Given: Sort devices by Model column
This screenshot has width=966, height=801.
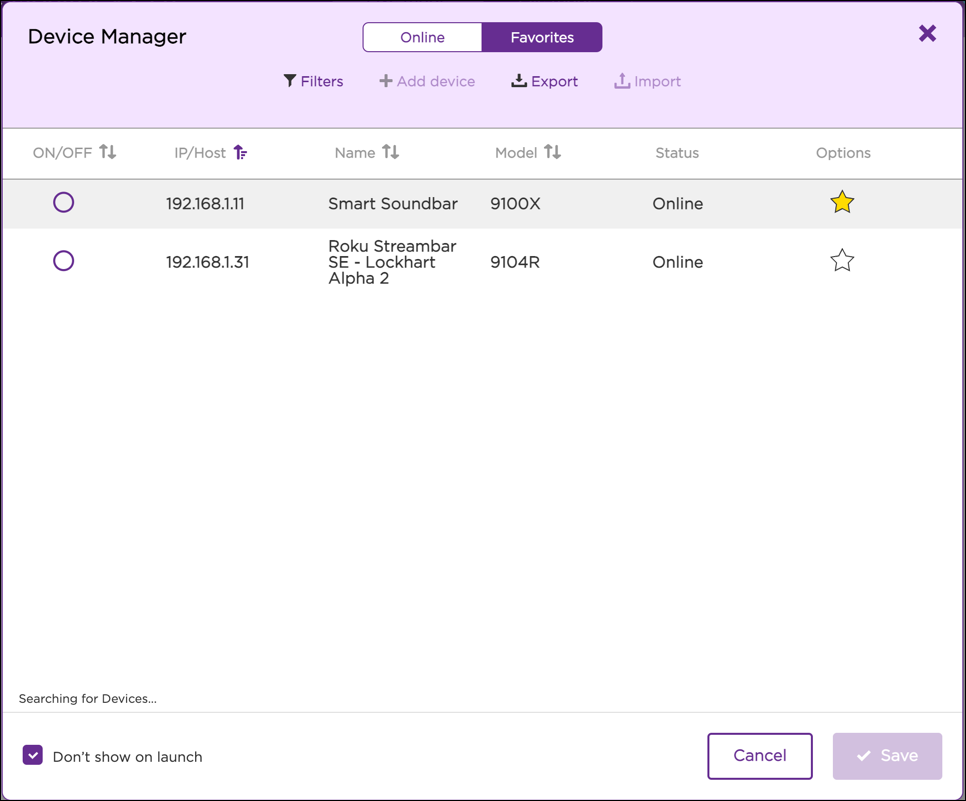Looking at the screenshot, I should (553, 152).
